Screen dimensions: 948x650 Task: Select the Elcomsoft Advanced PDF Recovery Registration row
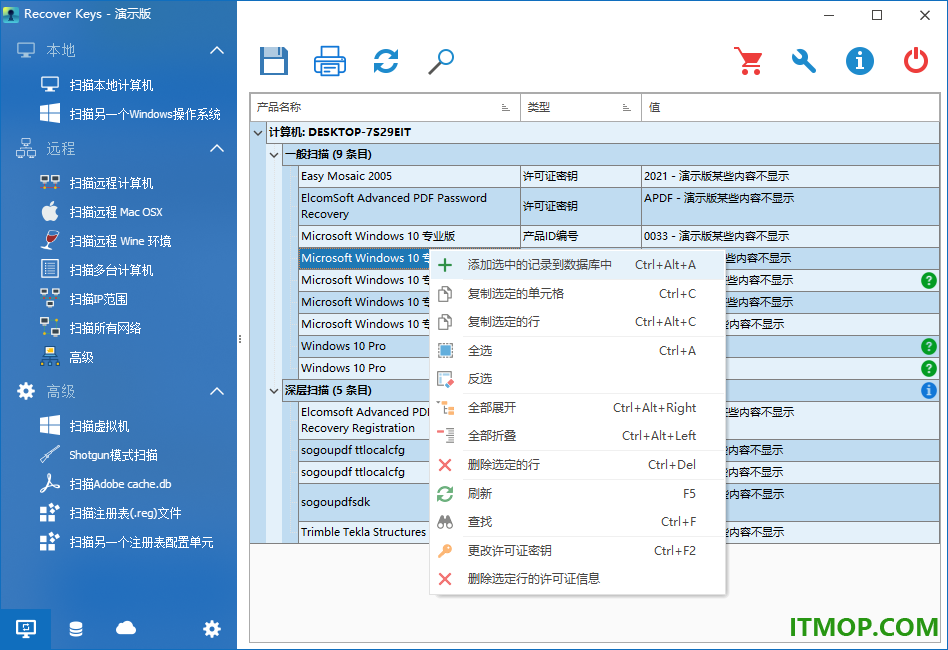[x=365, y=420]
